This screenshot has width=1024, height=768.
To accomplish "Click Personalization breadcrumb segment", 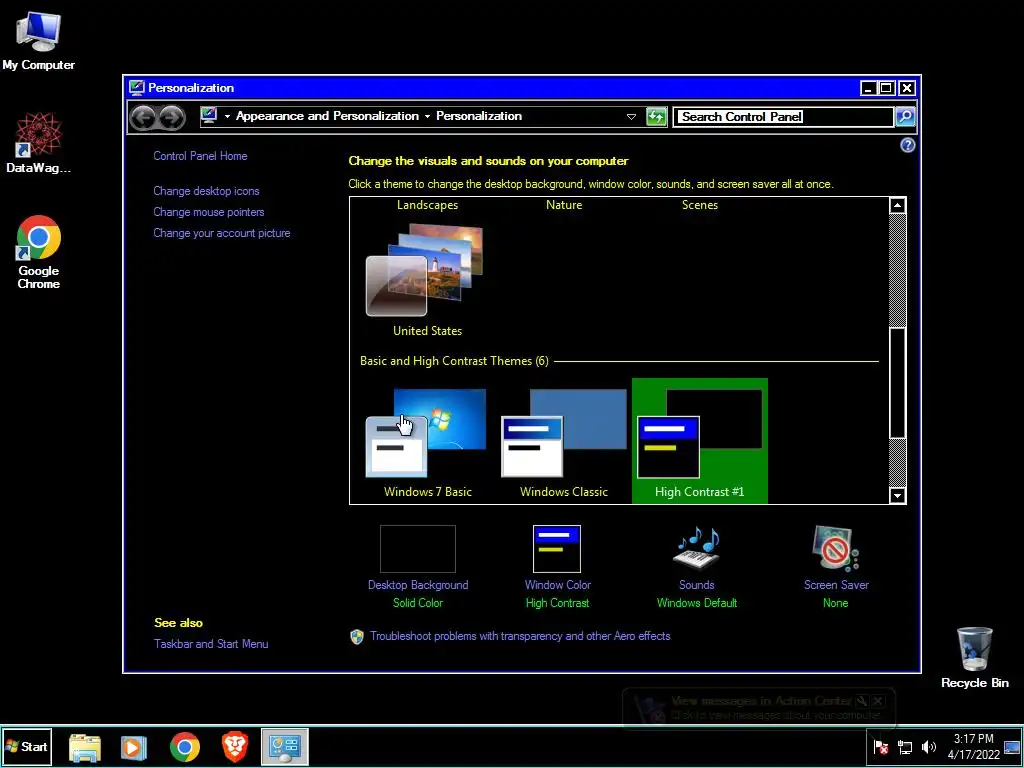I will click(x=479, y=116).
